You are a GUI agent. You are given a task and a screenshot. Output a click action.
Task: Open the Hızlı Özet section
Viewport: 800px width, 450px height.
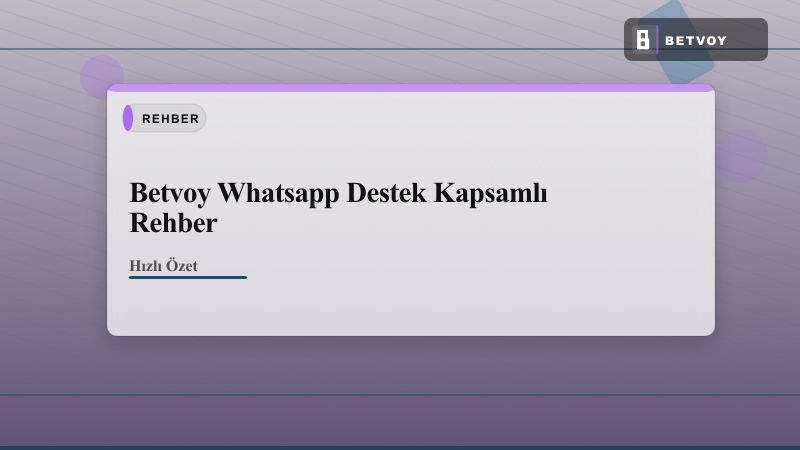coord(163,266)
